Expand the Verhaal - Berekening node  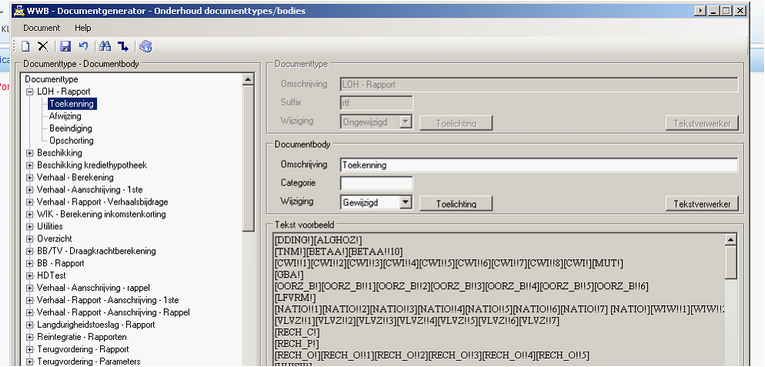click(30, 177)
